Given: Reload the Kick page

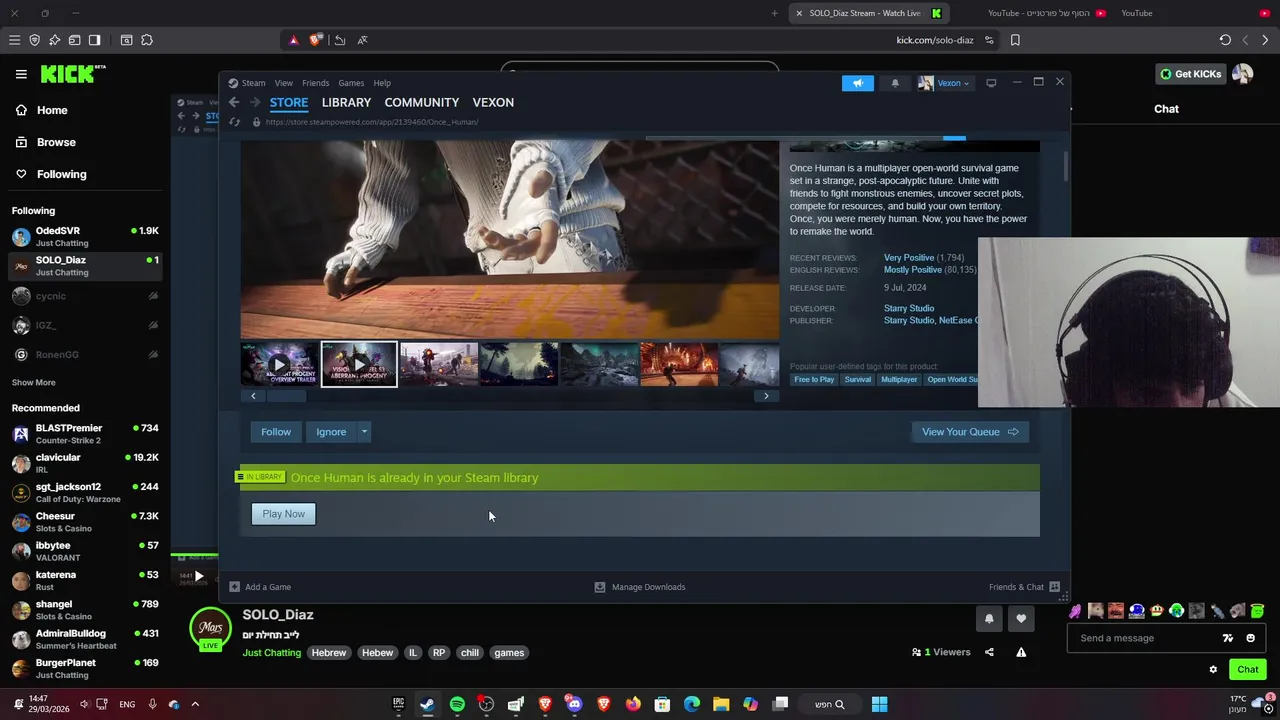Looking at the screenshot, I should coord(1225,40).
